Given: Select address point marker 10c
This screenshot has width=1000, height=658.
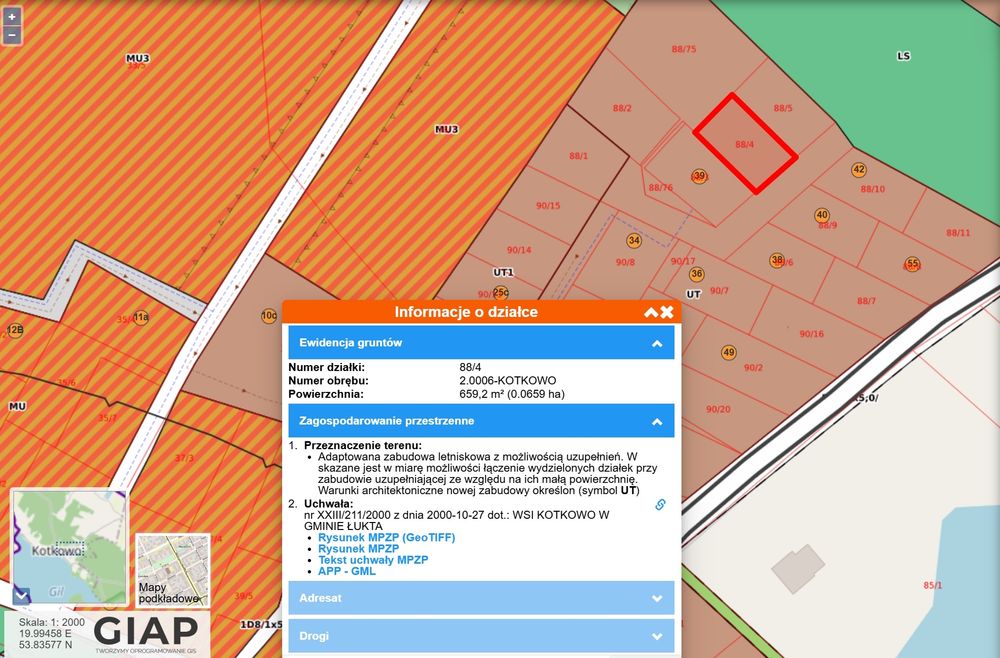Looking at the screenshot, I should click(x=269, y=315).
